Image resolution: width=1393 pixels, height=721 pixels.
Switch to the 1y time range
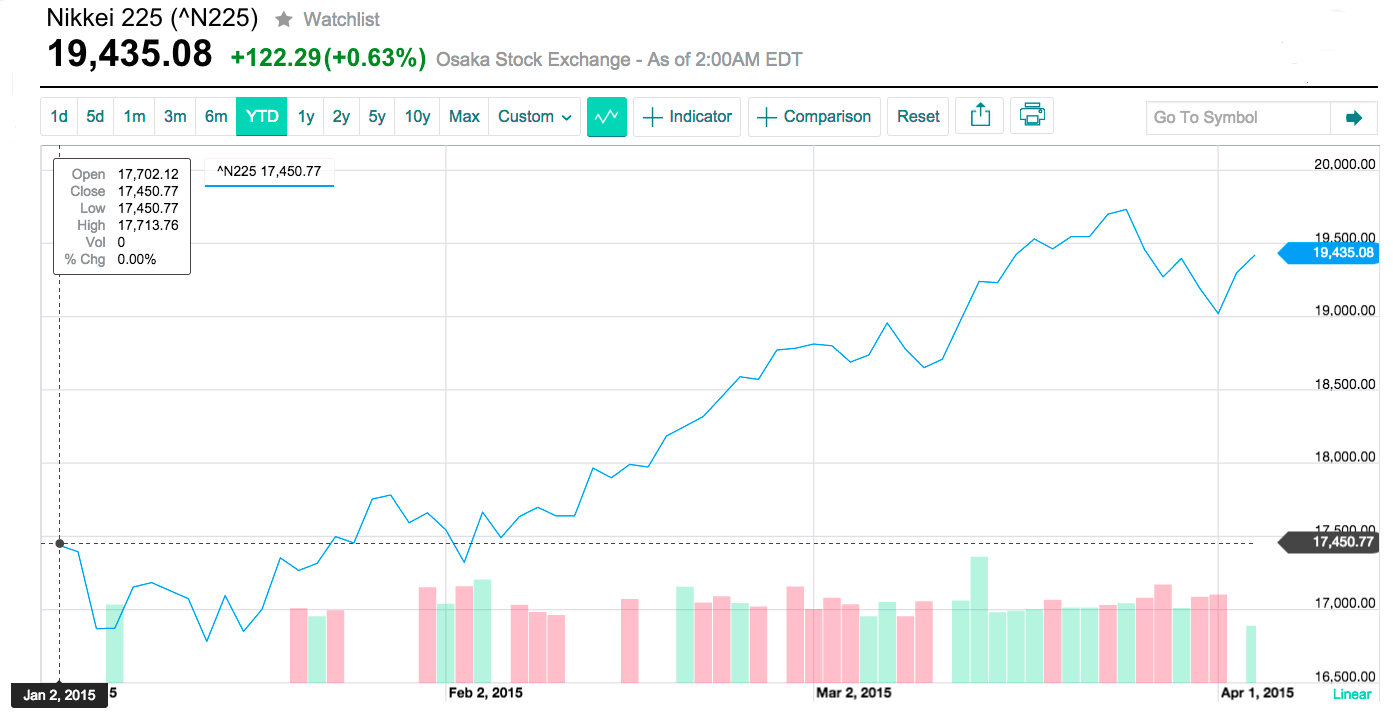tap(306, 116)
